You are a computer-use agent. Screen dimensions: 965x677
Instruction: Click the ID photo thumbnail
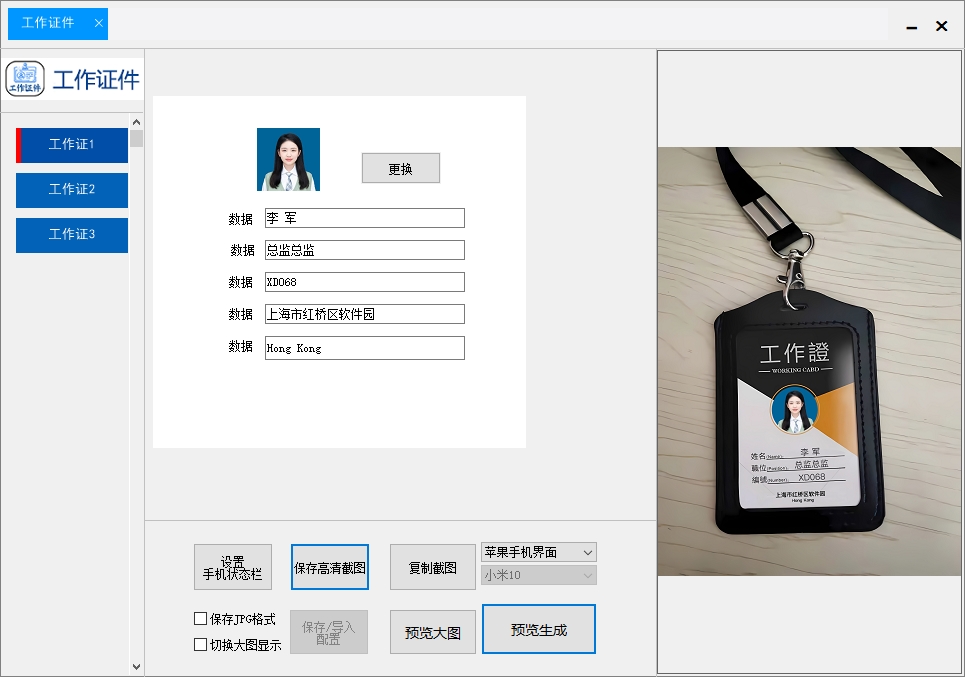[x=288, y=160]
